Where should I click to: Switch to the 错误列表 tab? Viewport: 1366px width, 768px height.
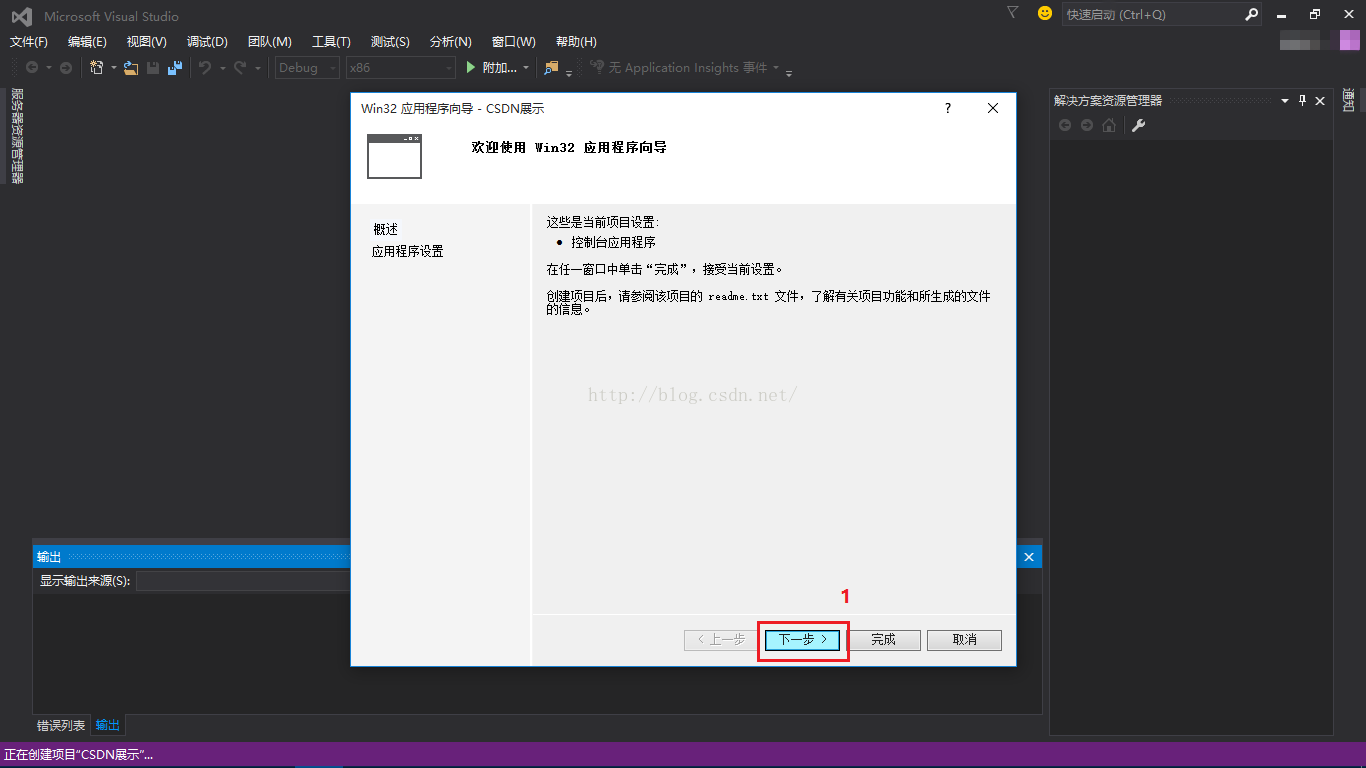click(61, 725)
